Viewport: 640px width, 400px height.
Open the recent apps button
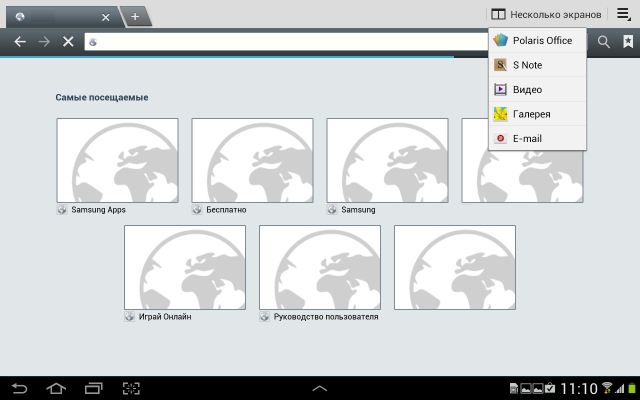coord(93,388)
